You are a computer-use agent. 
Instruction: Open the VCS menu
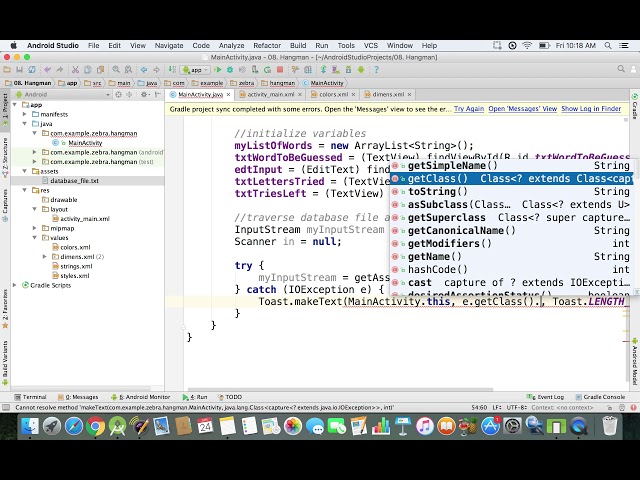(x=371, y=46)
